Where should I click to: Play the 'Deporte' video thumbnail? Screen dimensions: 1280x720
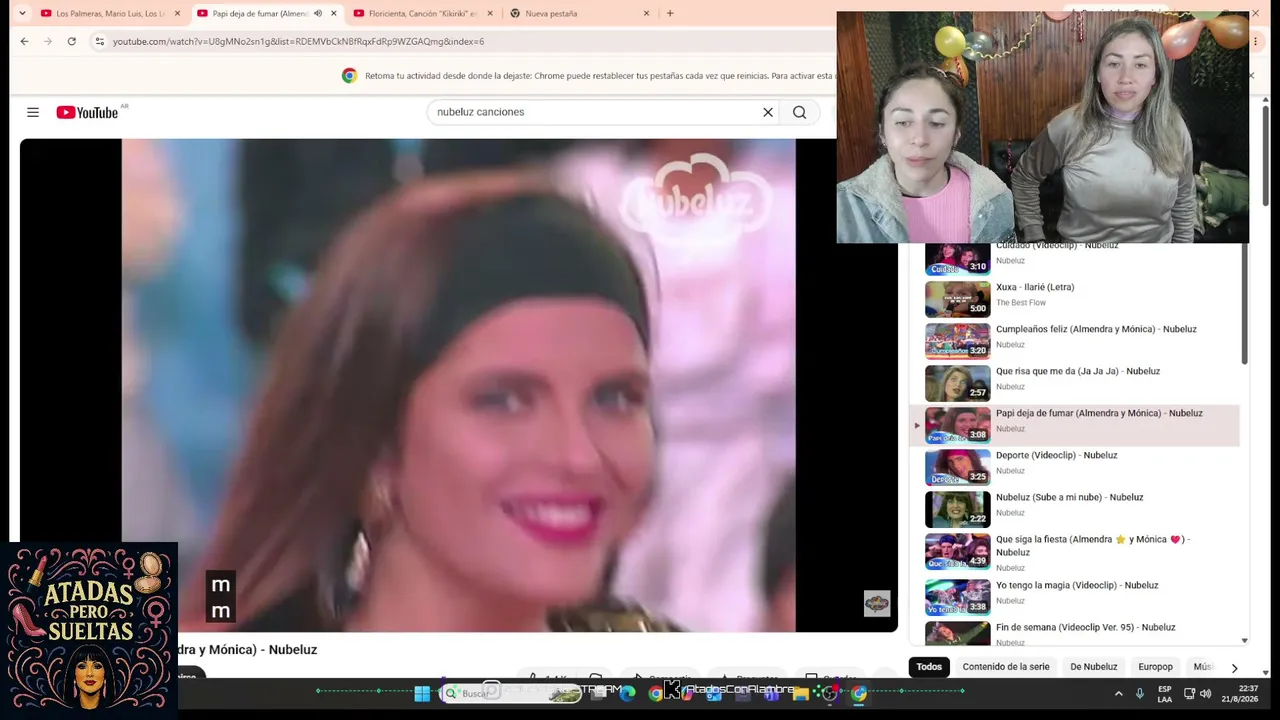[x=957, y=467]
